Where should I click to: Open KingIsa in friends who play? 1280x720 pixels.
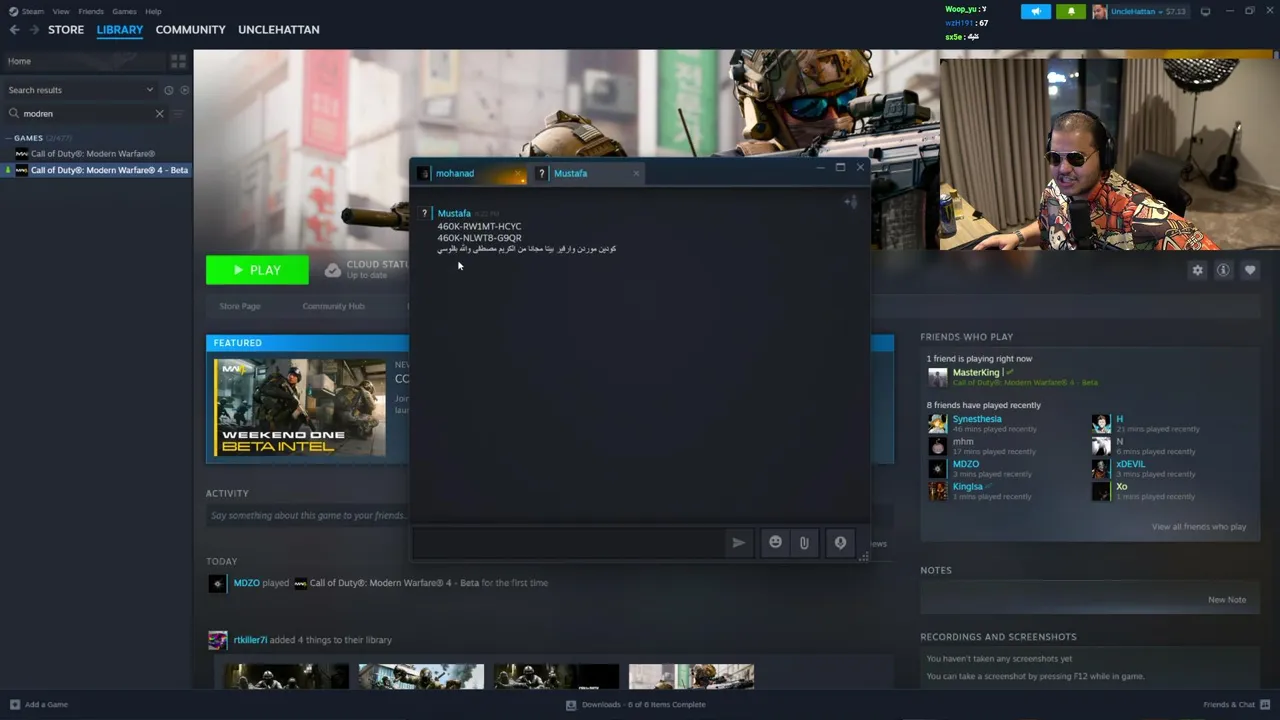coord(967,487)
